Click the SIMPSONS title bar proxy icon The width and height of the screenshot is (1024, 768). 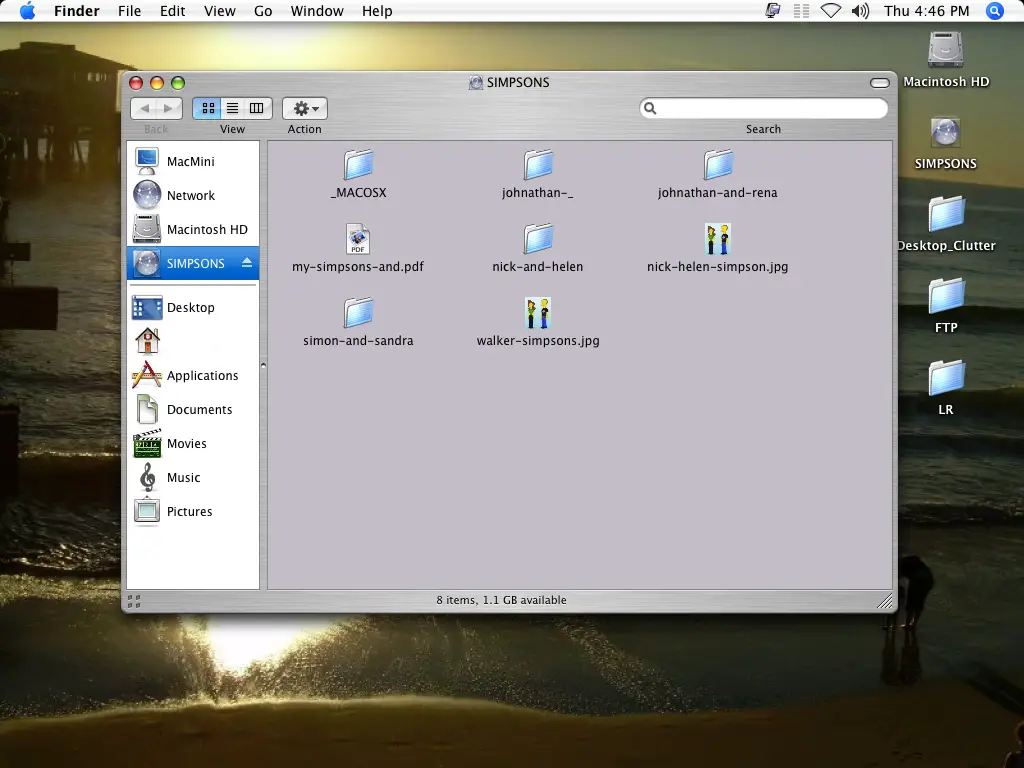pyautogui.click(x=476, y=82)
